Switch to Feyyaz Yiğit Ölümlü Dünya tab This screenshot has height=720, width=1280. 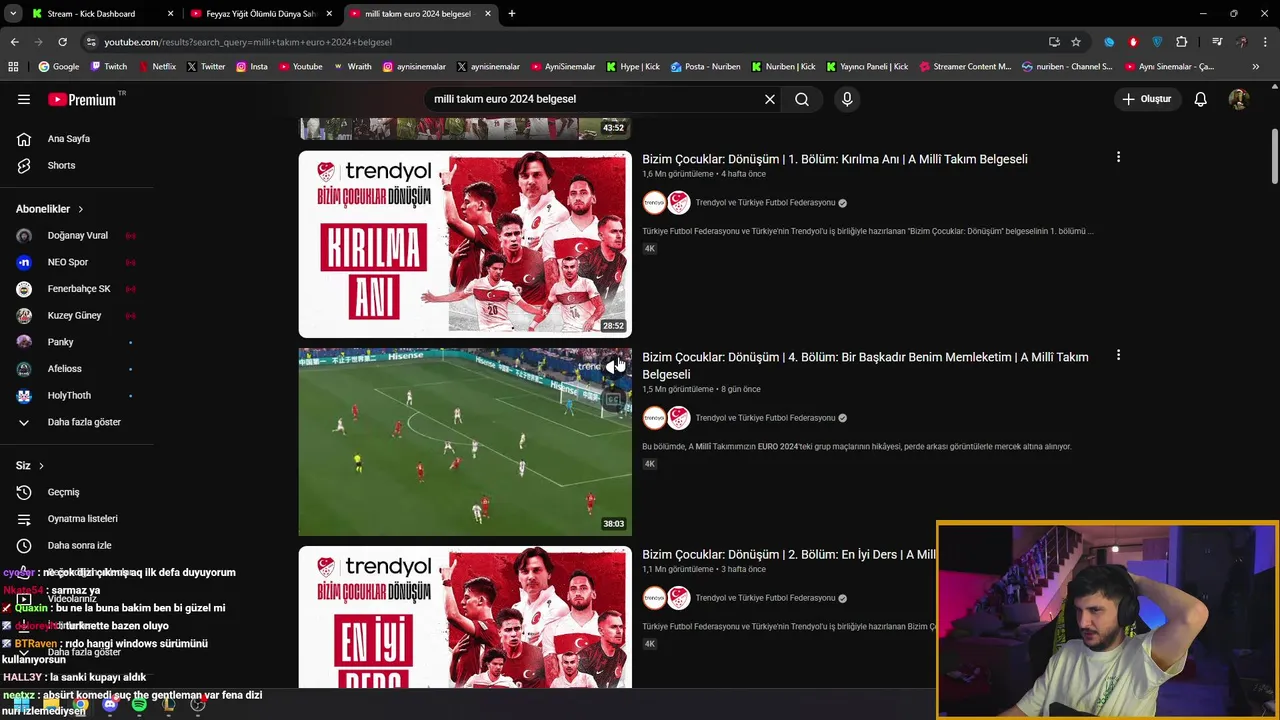pos(261,14)
